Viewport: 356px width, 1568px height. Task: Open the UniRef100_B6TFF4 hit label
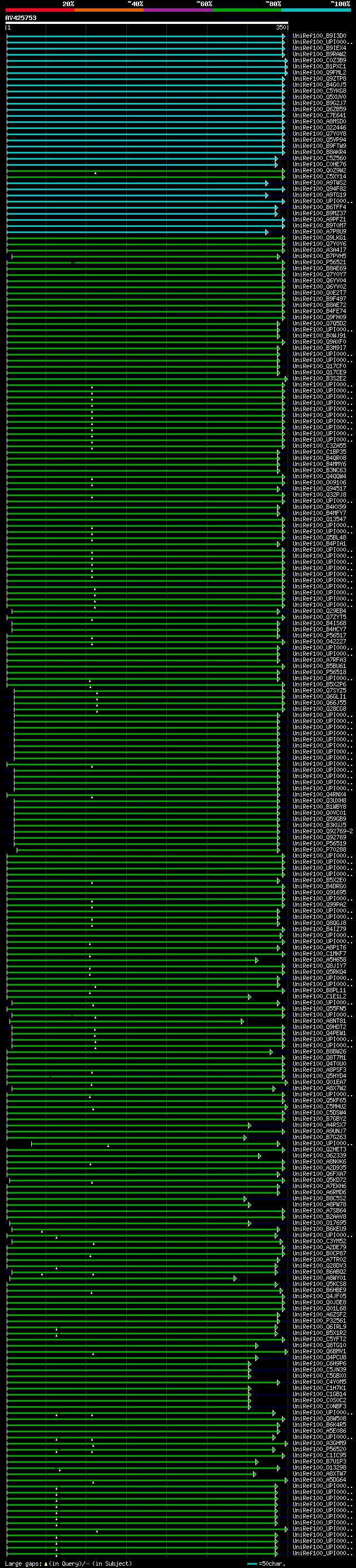pyautogui.click(x=319, y=207)
